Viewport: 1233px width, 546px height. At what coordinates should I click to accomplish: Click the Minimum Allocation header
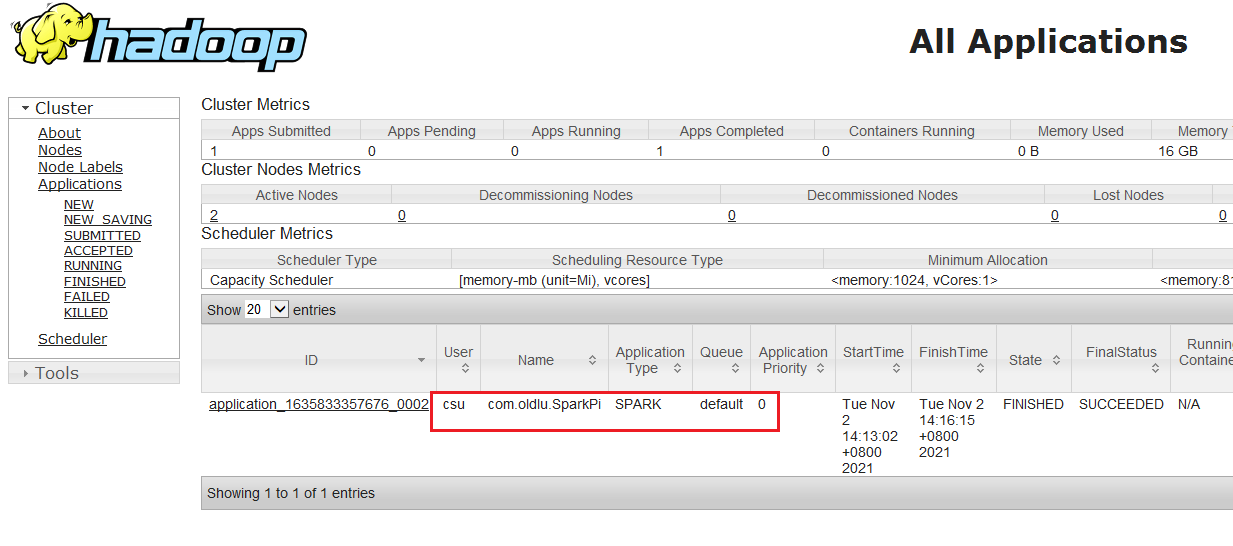tap(988, 260)
